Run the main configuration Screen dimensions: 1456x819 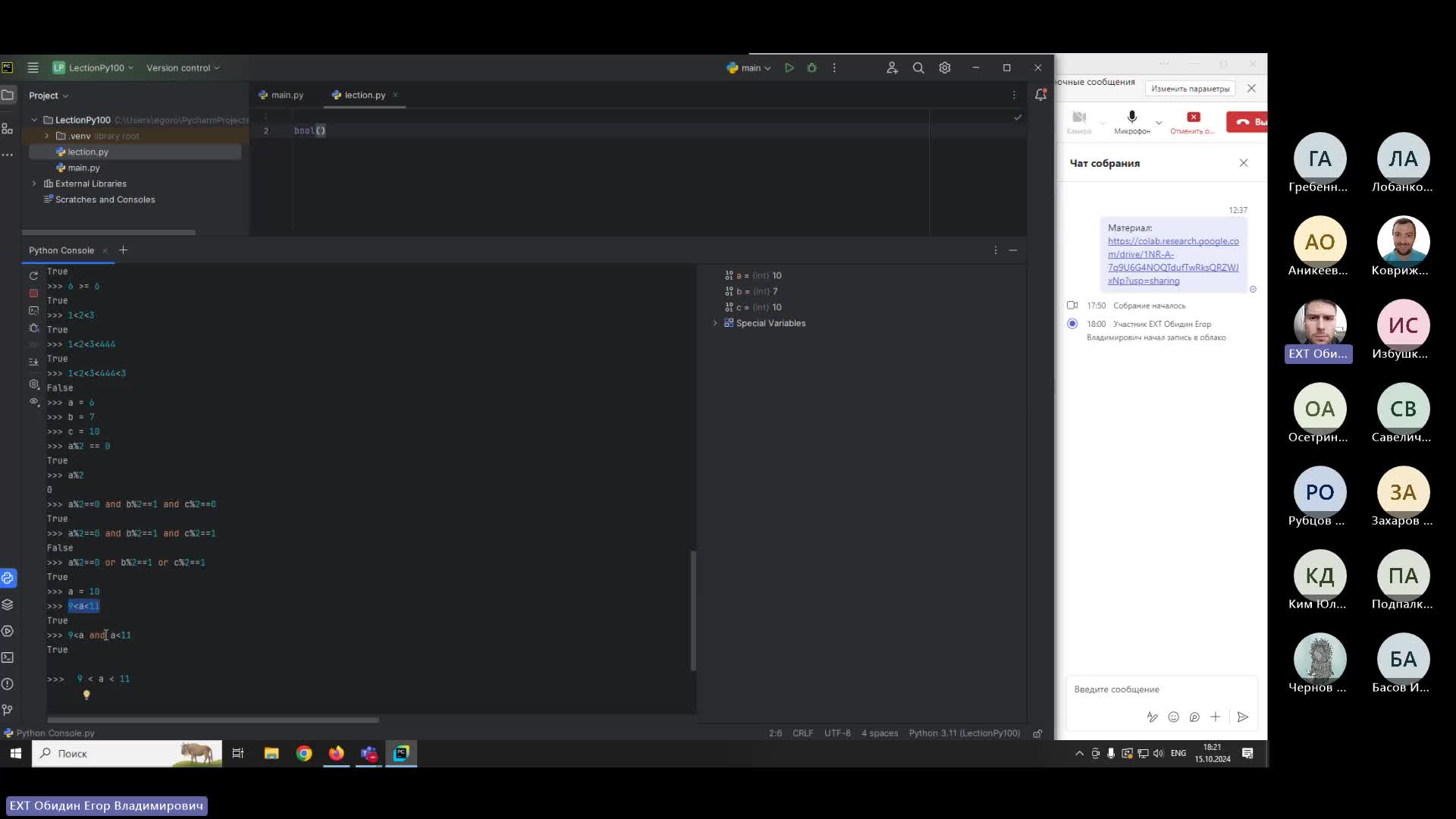(x=789, y=67)
